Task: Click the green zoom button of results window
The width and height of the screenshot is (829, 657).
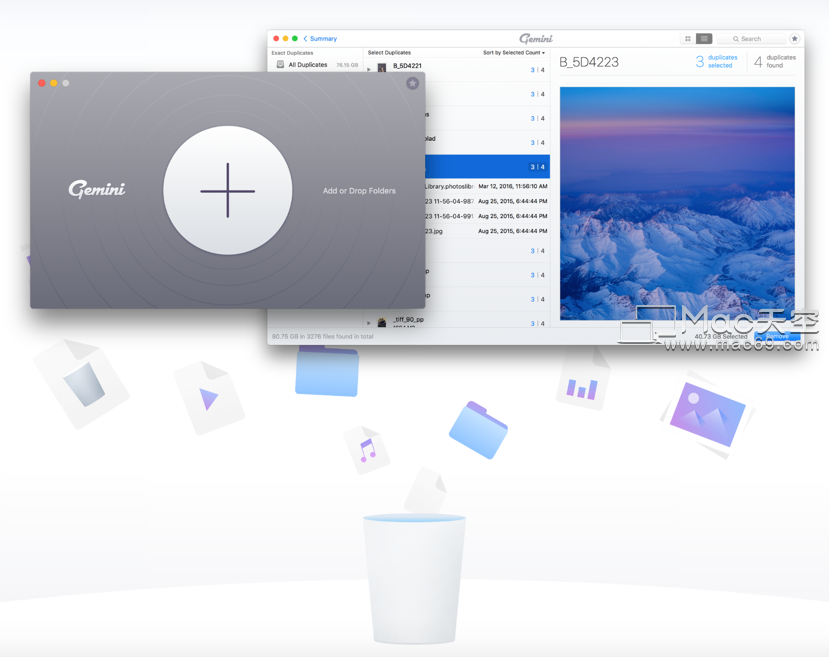Action: (295, 39)
